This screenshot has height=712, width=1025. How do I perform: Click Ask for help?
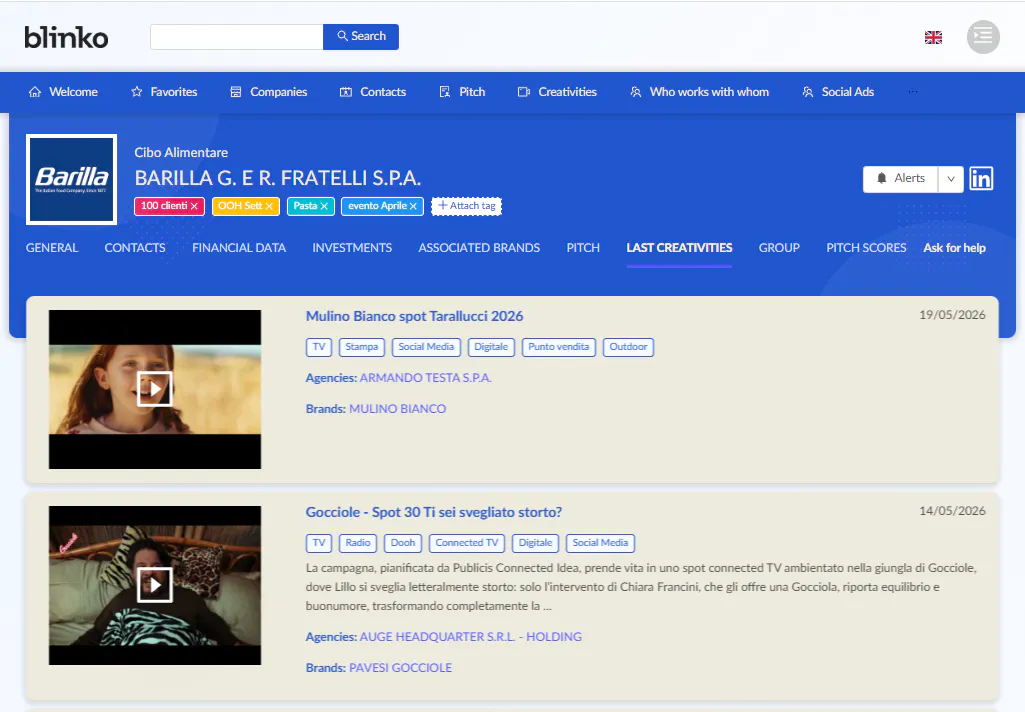click(954, 248)
